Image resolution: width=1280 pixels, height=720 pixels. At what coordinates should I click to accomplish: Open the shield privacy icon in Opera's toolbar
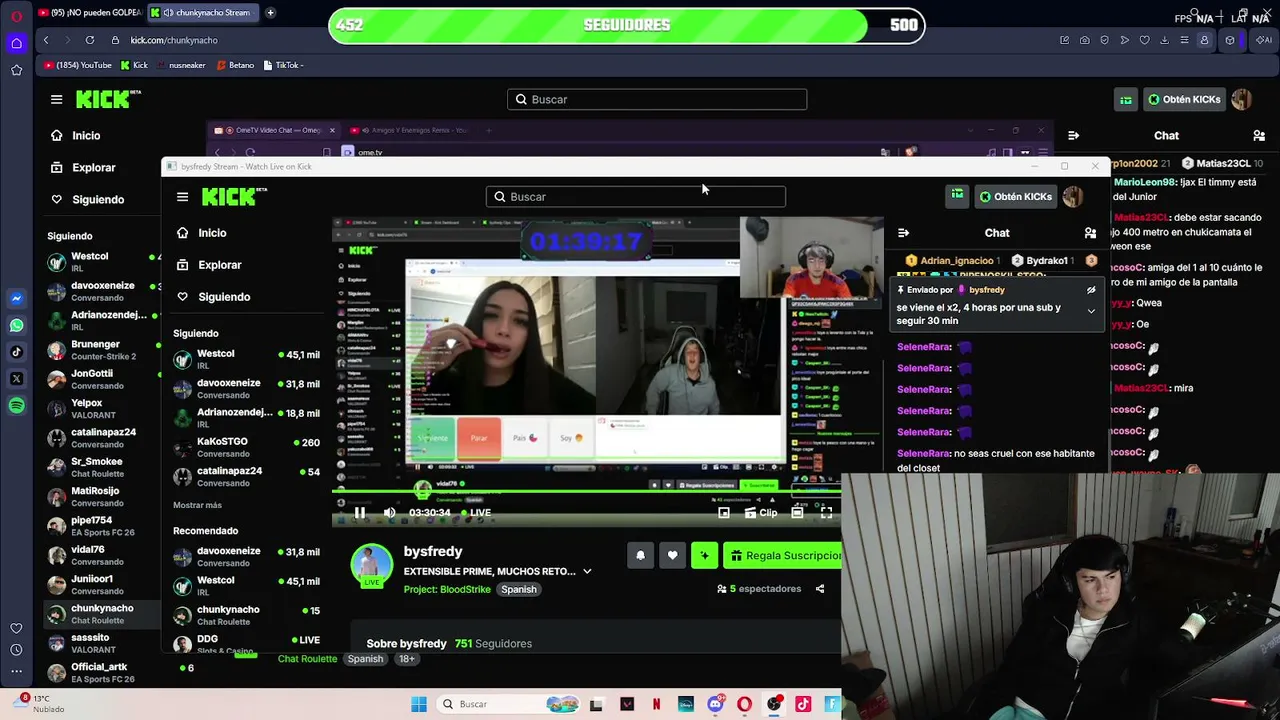(1104, 40)
